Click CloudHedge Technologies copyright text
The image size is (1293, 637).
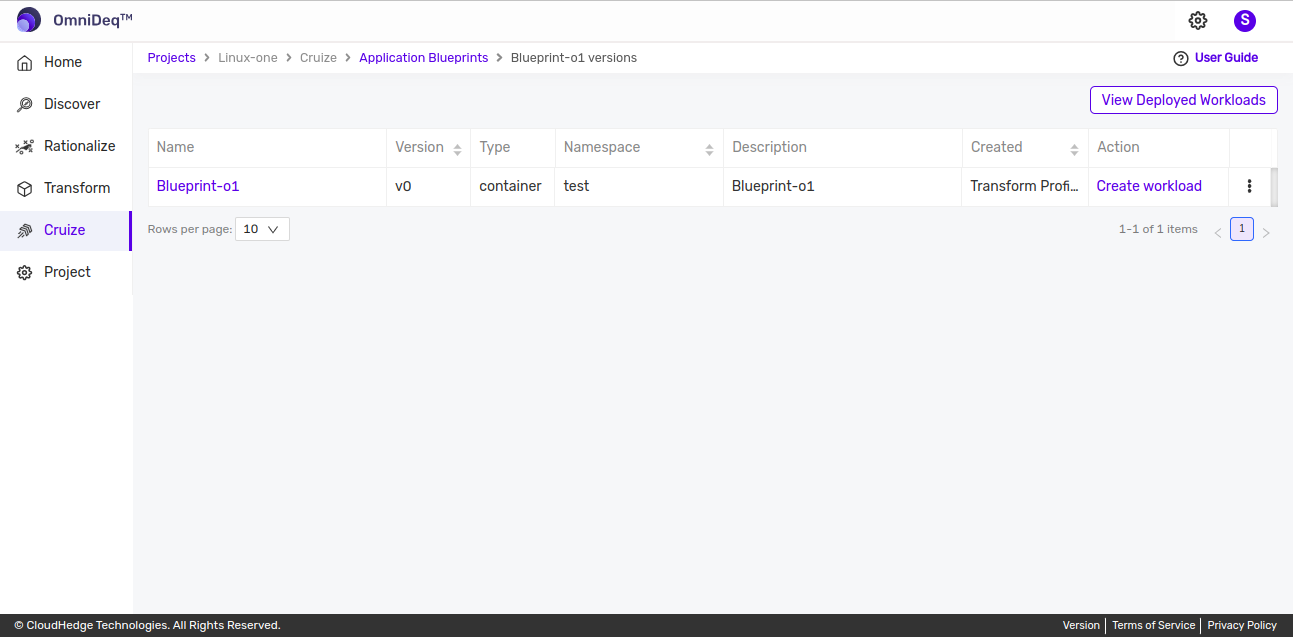tap(147, 625)
